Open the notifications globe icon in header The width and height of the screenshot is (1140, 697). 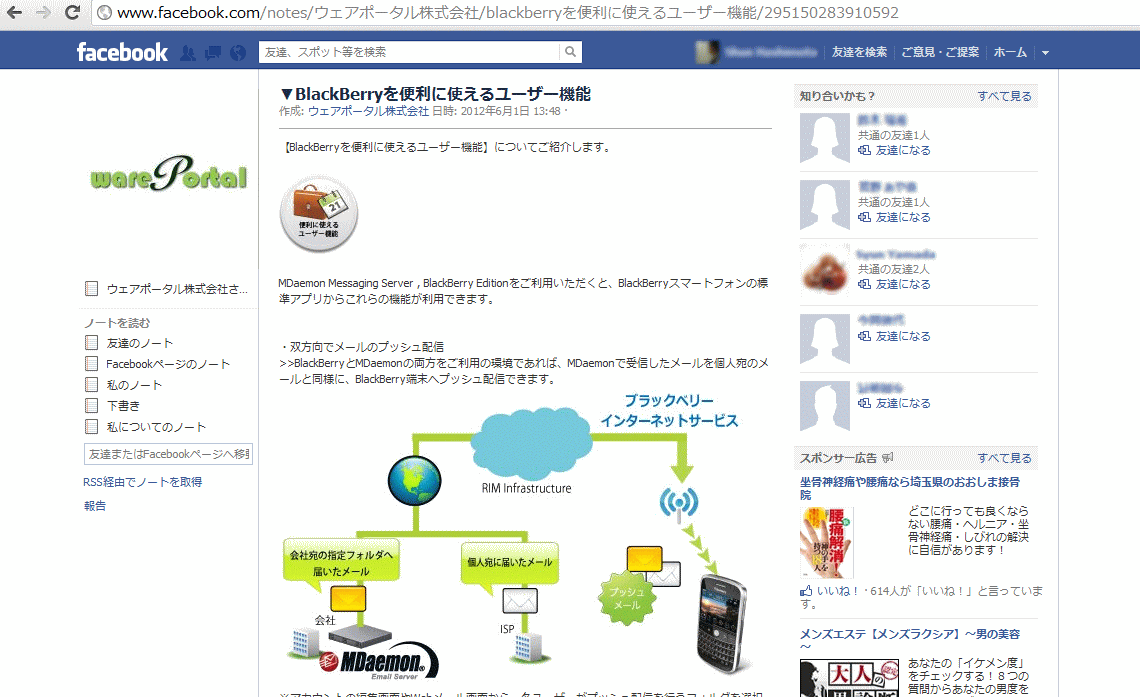[238, 52]
